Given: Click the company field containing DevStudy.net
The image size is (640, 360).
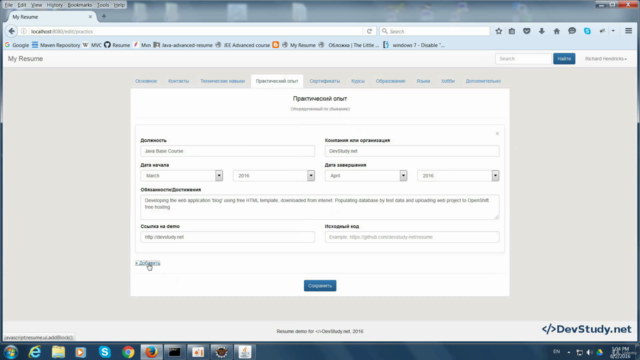Looking at the screenshot, I should [412, 151].
